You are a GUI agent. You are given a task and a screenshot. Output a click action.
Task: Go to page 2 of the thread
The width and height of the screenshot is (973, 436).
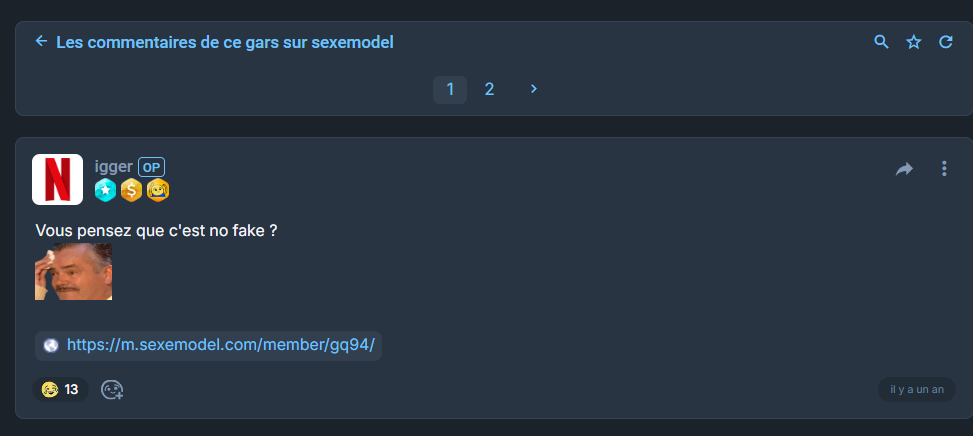pos(489,89)
